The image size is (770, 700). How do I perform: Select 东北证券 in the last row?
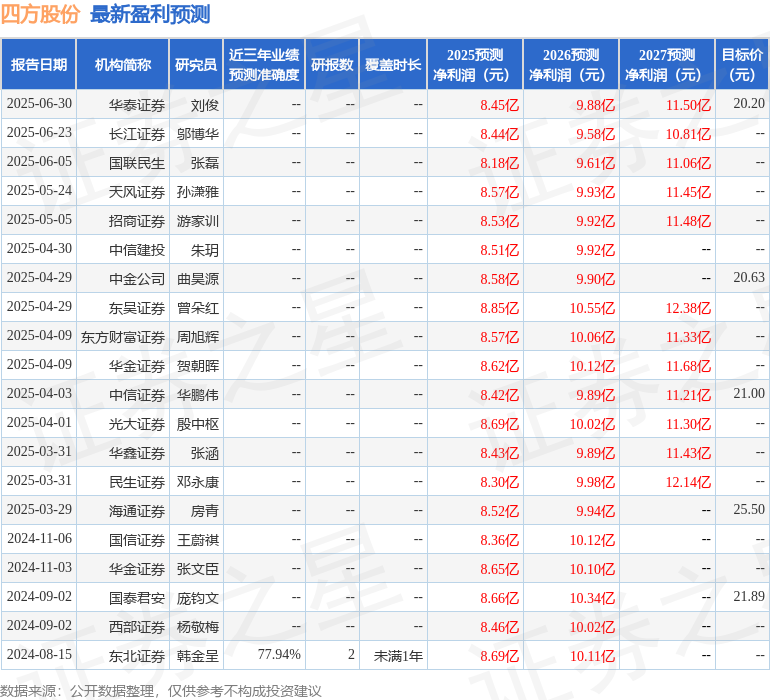pyautogui.click(x=137, y=656)
